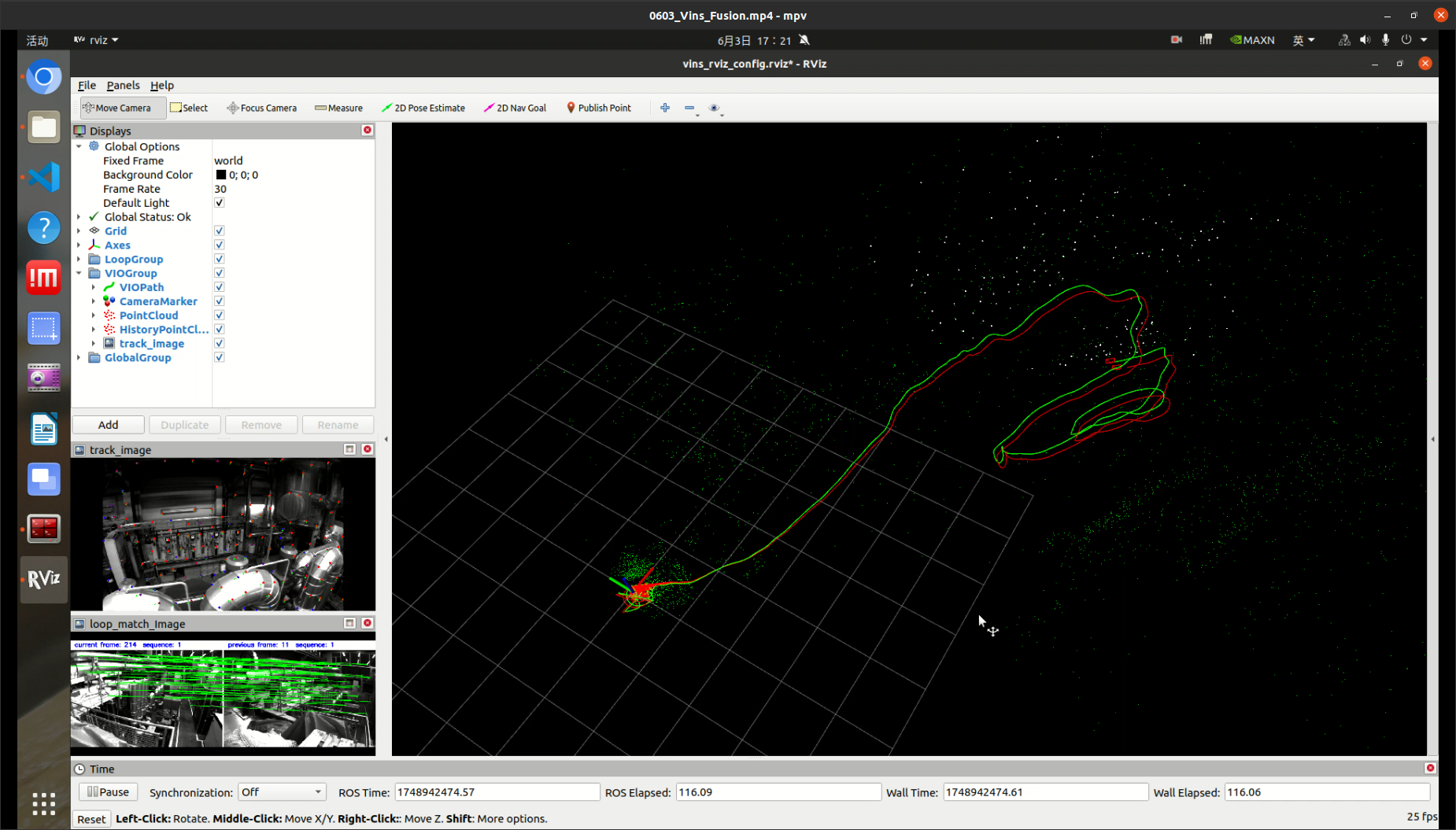
Task: Click the Background Color swatch
Action: point(221,175)
